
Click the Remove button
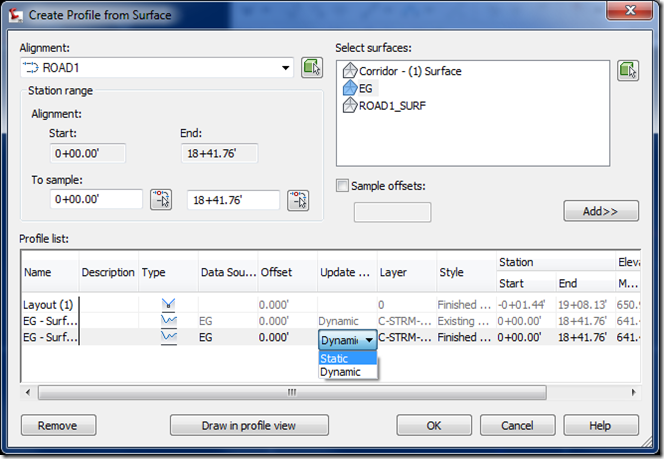[x=58, y=425]
